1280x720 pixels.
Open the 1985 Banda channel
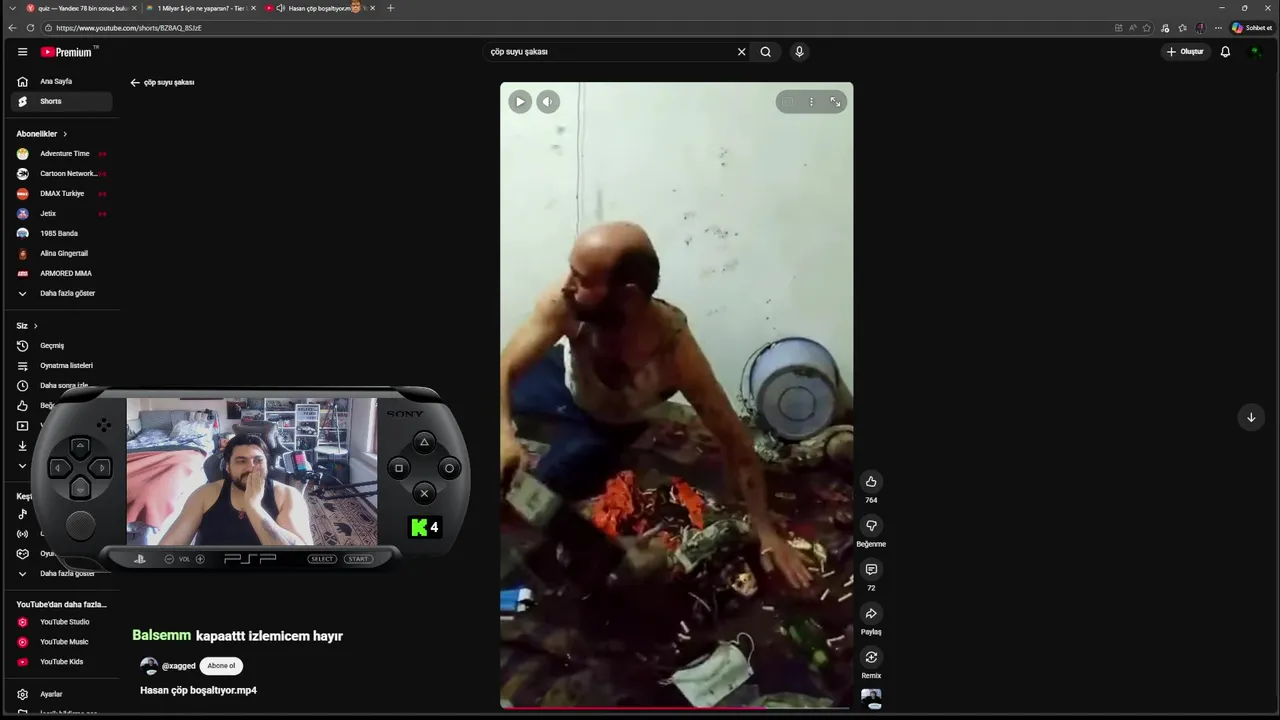pos(62,234)
